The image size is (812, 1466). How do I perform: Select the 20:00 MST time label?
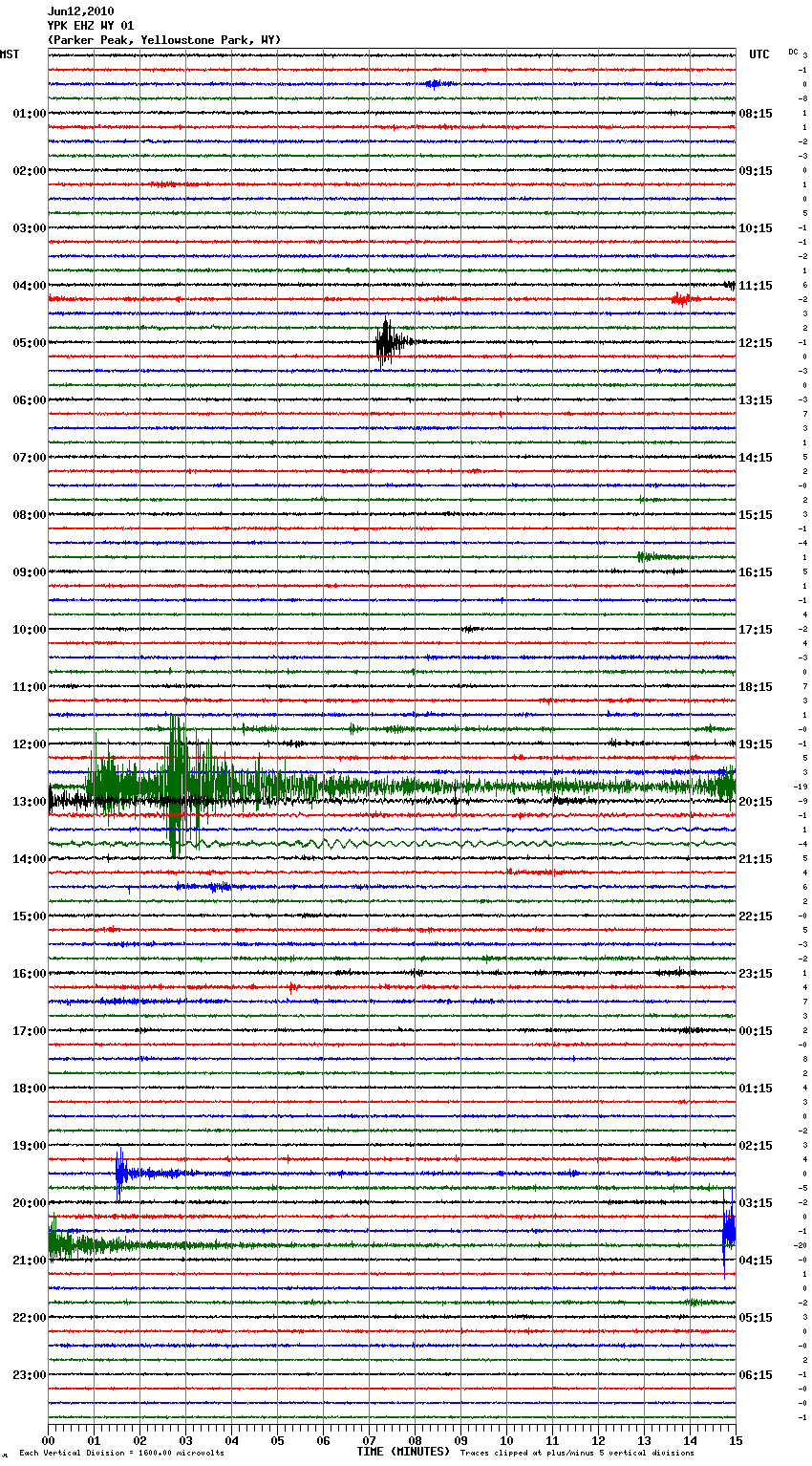point(29,1203)
